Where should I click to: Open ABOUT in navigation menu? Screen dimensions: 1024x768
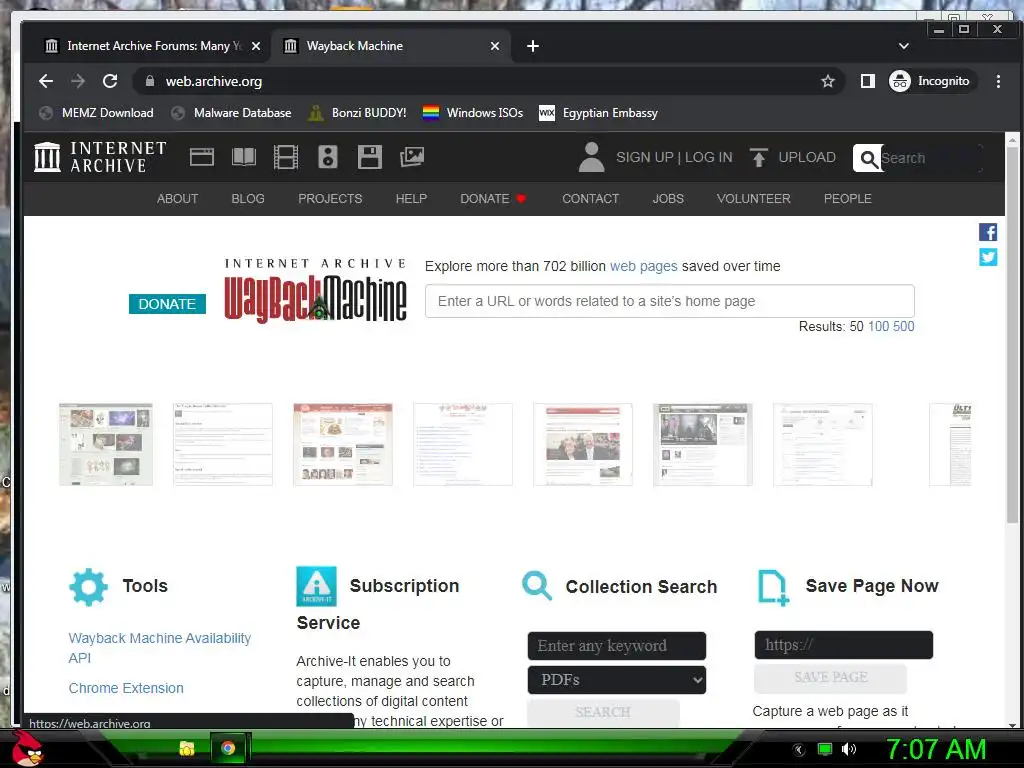[177, 199]
